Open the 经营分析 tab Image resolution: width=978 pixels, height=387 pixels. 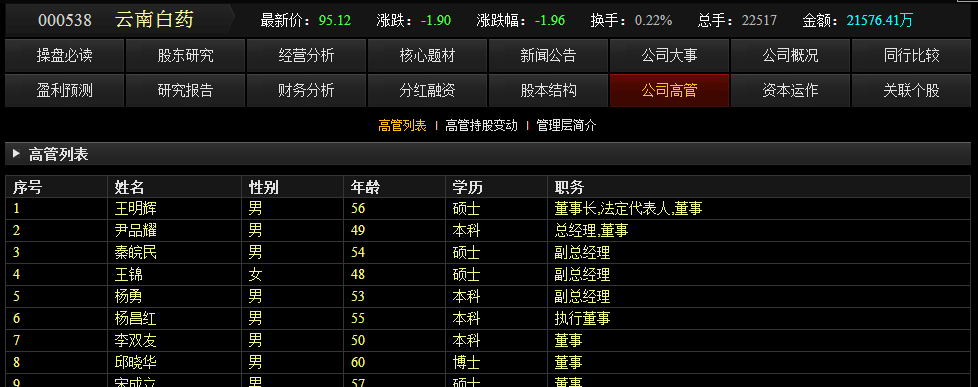[x=306, y=56]
